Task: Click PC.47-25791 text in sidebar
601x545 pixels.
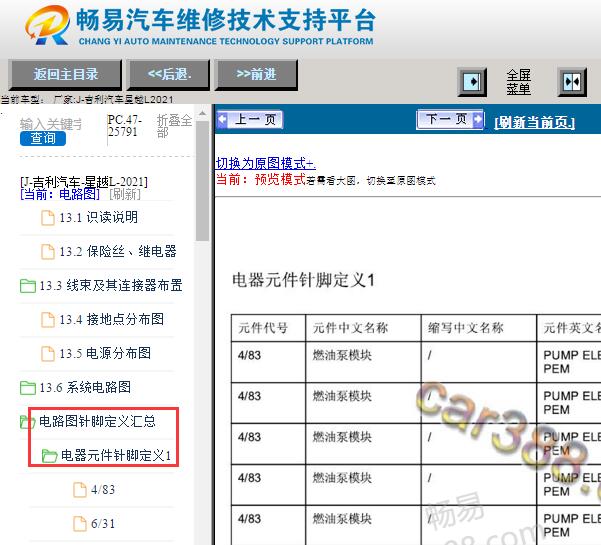Action: click(125, 126)
